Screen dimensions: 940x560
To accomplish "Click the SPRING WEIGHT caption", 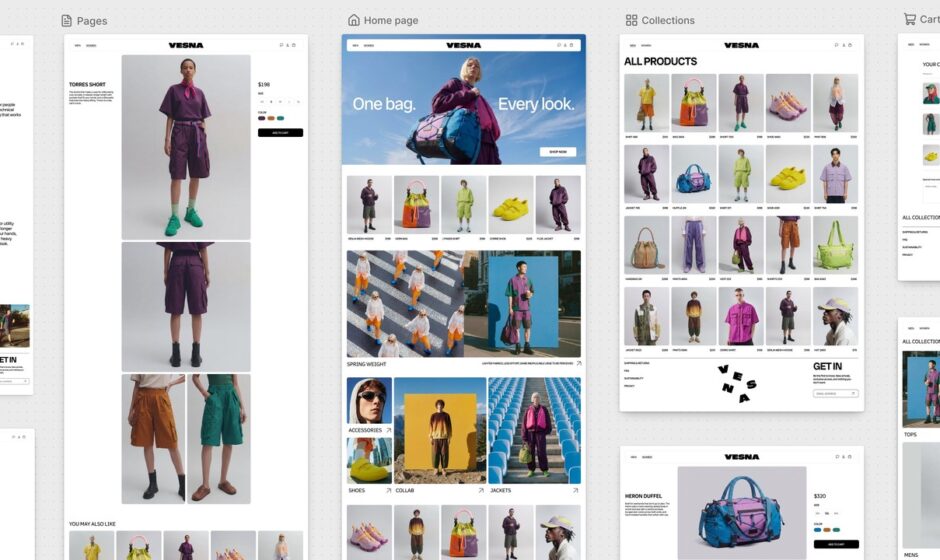I will pos(366,364).
